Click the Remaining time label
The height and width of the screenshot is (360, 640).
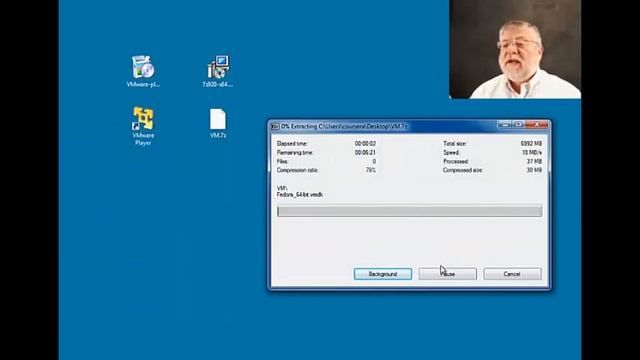[295, 153]
